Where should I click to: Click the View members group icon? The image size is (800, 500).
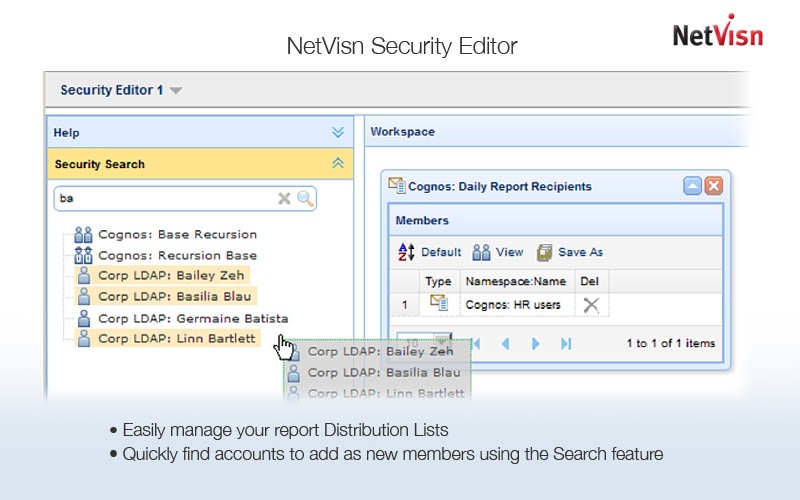481,252
